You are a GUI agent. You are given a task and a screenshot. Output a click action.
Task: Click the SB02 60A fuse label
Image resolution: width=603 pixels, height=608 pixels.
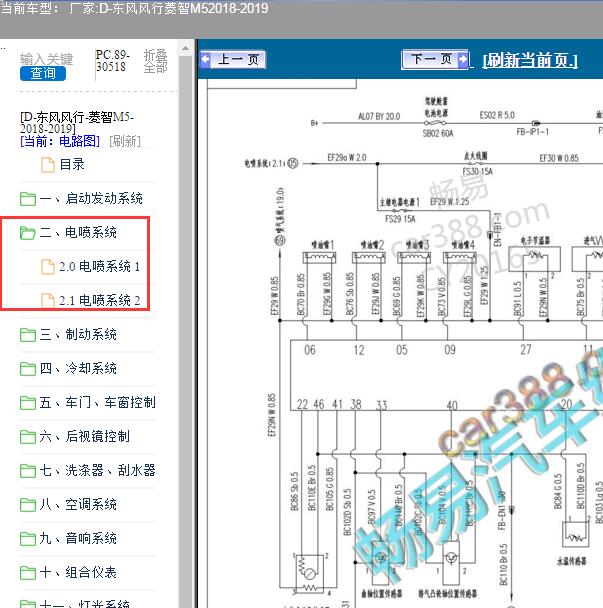(x=438, y=133)
